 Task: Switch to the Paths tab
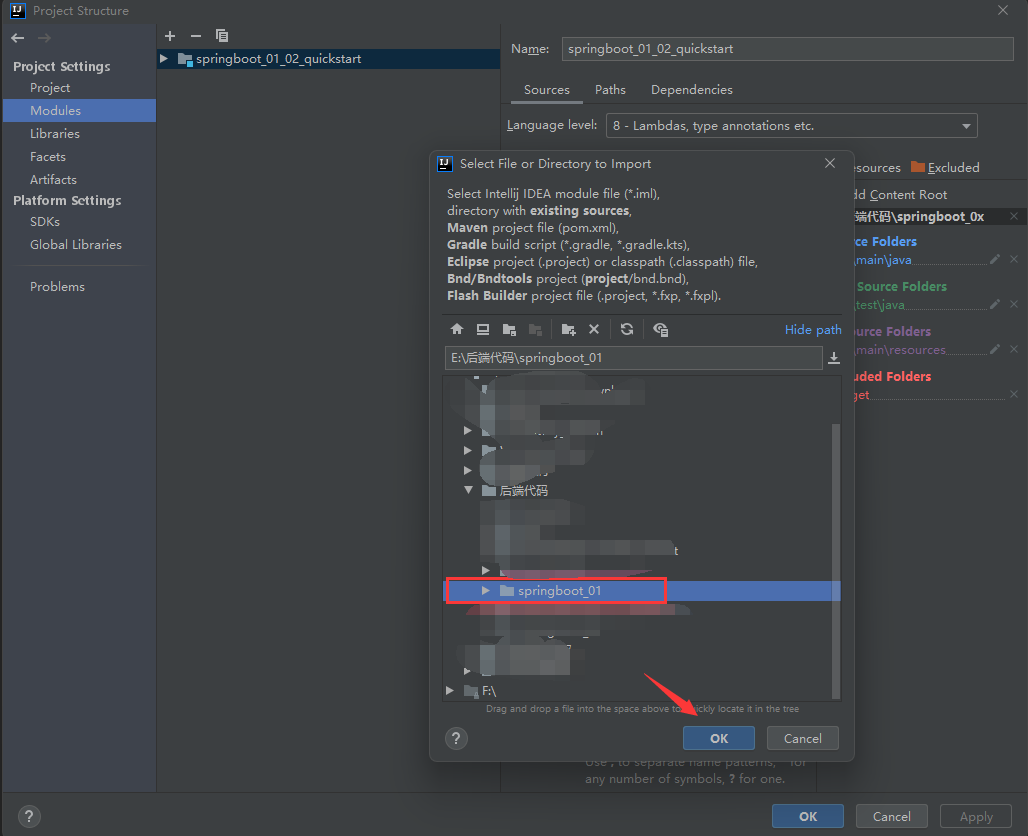tap(610, 90)
